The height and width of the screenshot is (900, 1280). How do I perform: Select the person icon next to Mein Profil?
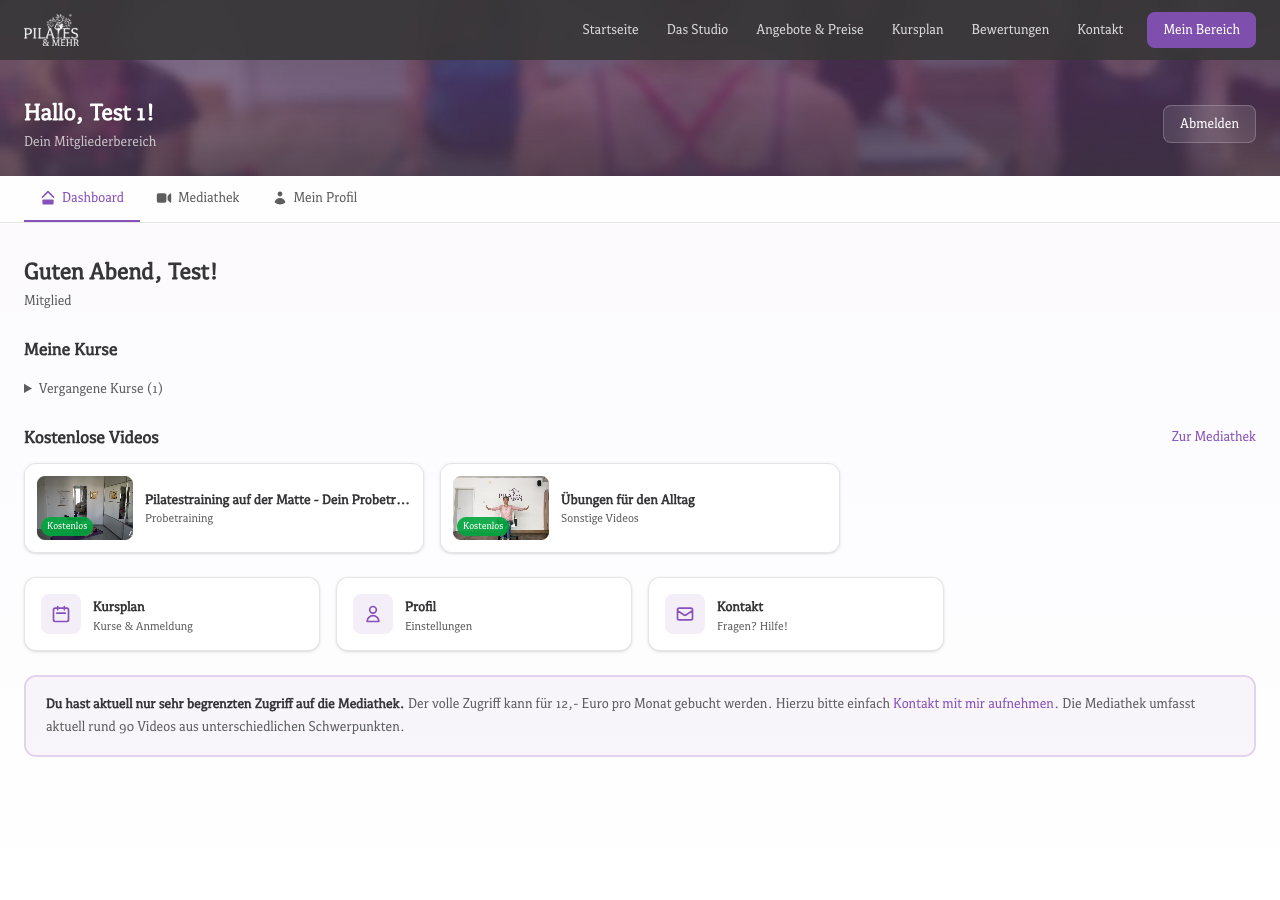(x=280, y=197)
